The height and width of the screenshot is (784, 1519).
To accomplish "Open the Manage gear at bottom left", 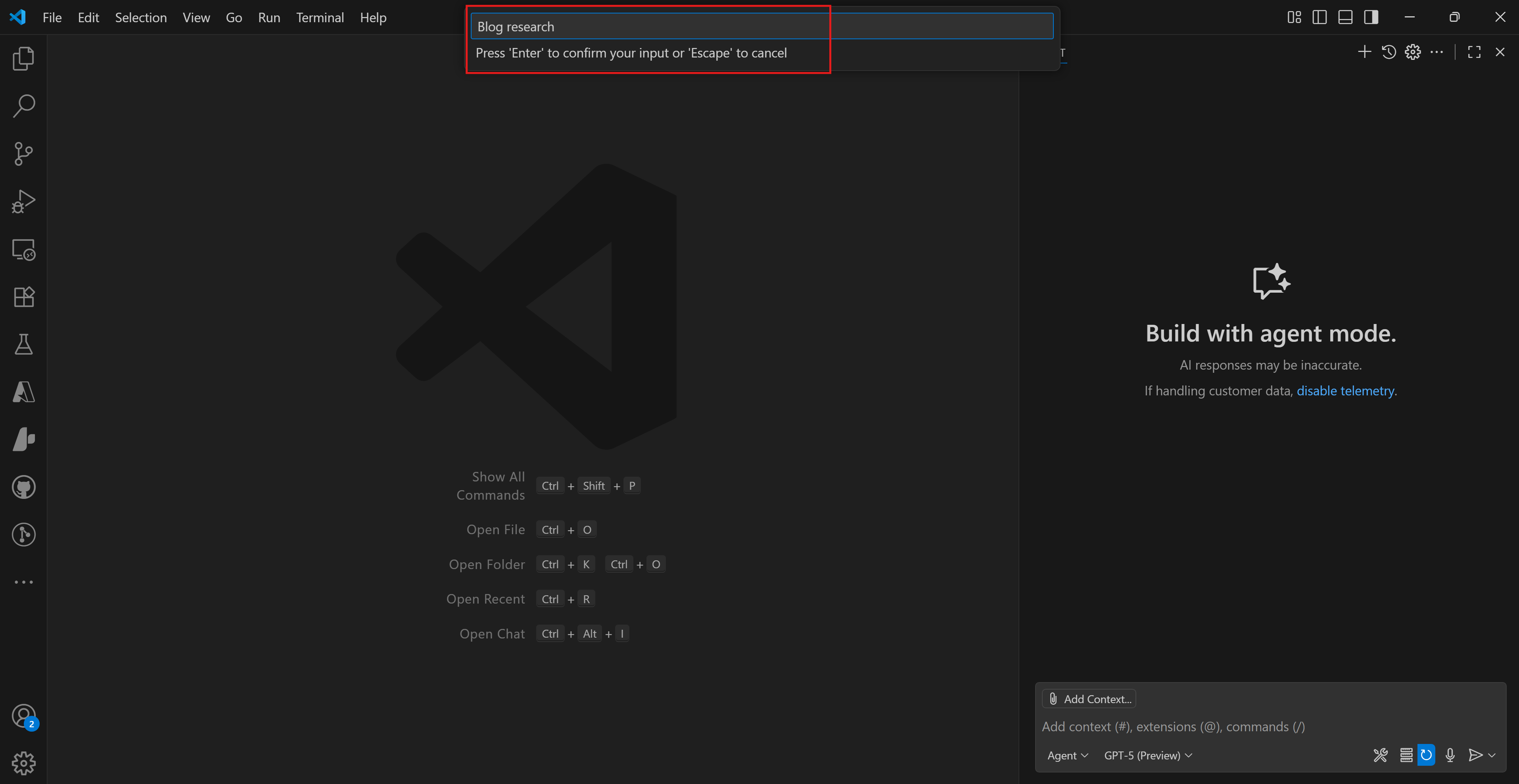I will pyautogui.click(x=23, y=763).
